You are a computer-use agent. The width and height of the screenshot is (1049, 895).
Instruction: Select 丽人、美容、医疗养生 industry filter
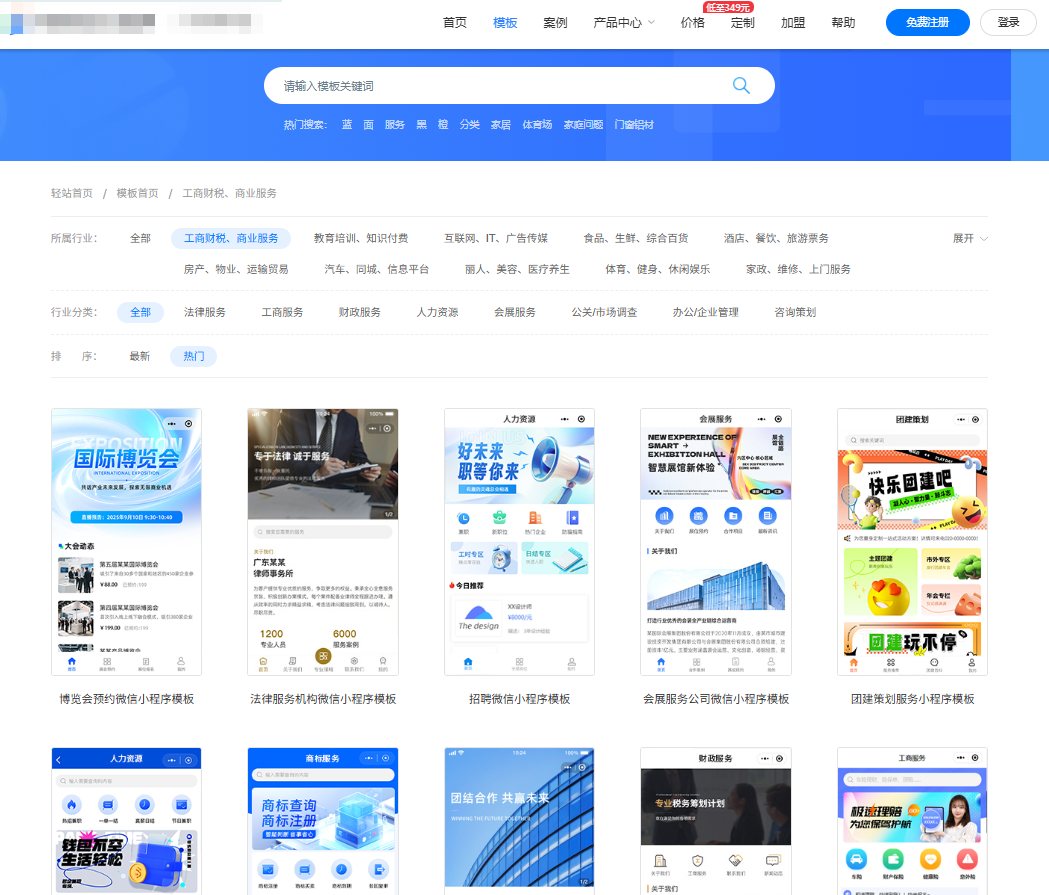517,269
